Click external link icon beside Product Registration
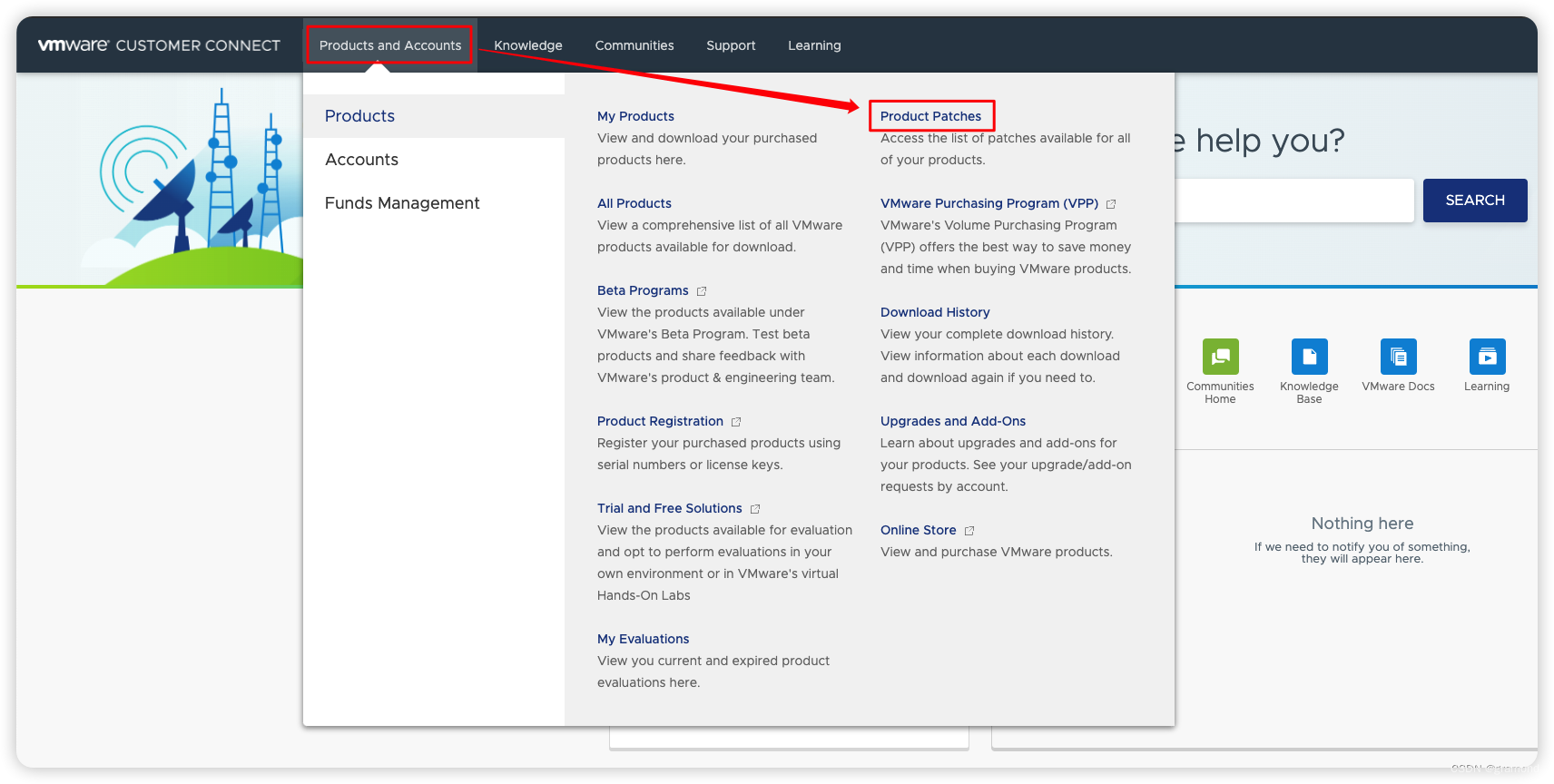The image size is (1554, 784). point(736,422)
